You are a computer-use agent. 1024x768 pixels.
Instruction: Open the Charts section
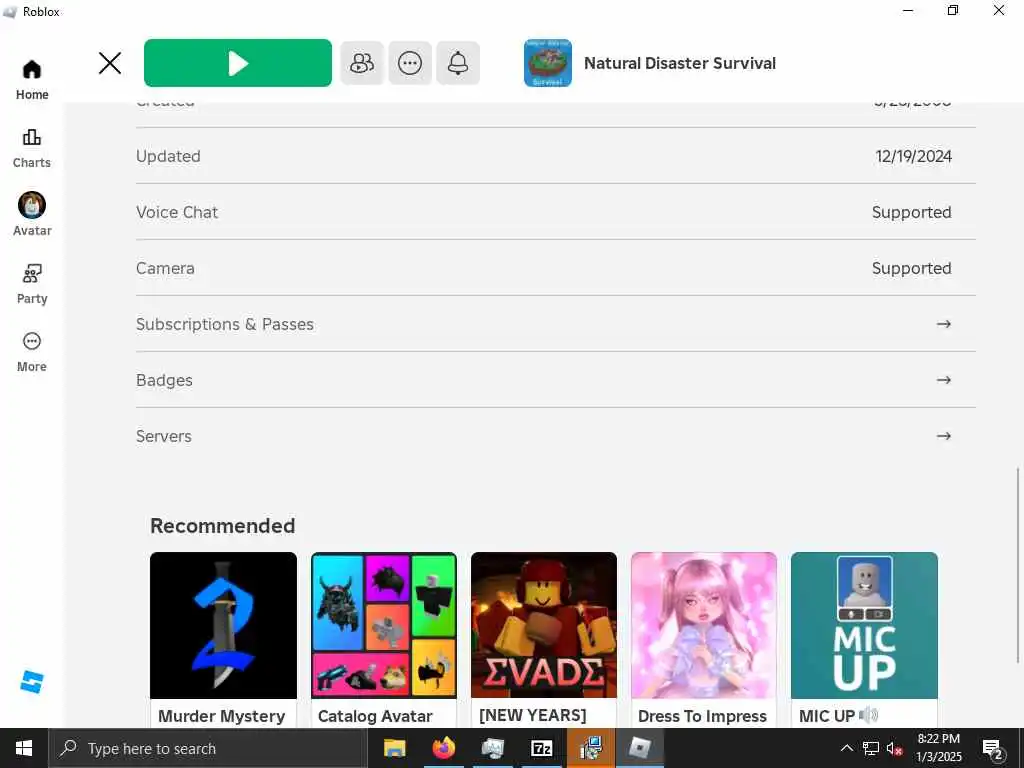point(31,148)
